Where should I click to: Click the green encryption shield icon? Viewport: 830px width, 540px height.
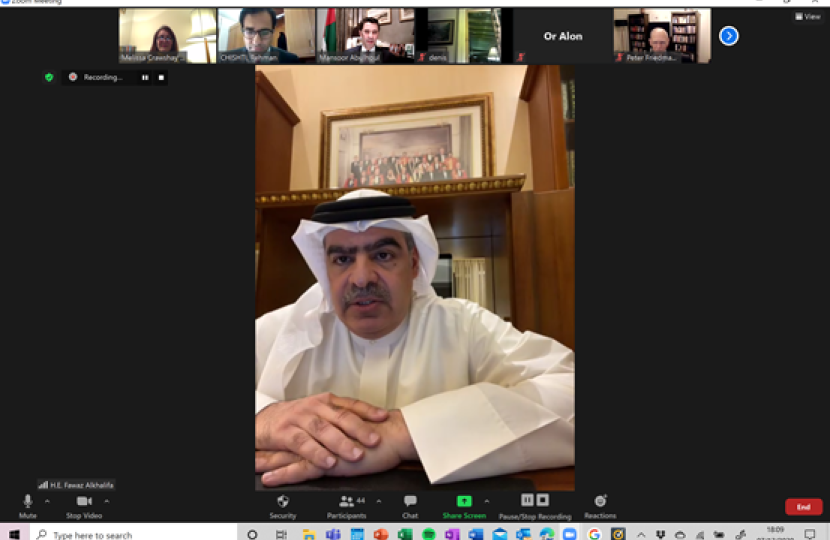coord(49,77)
